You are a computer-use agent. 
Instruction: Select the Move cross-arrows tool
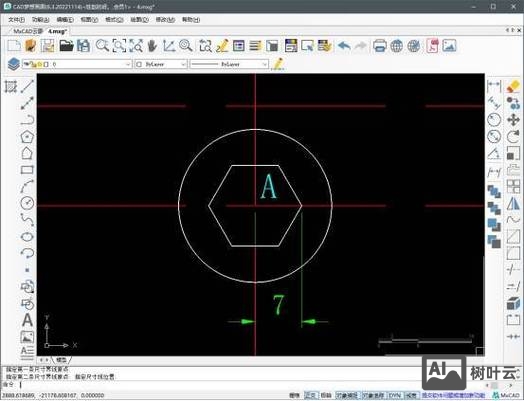pos(513,120)
